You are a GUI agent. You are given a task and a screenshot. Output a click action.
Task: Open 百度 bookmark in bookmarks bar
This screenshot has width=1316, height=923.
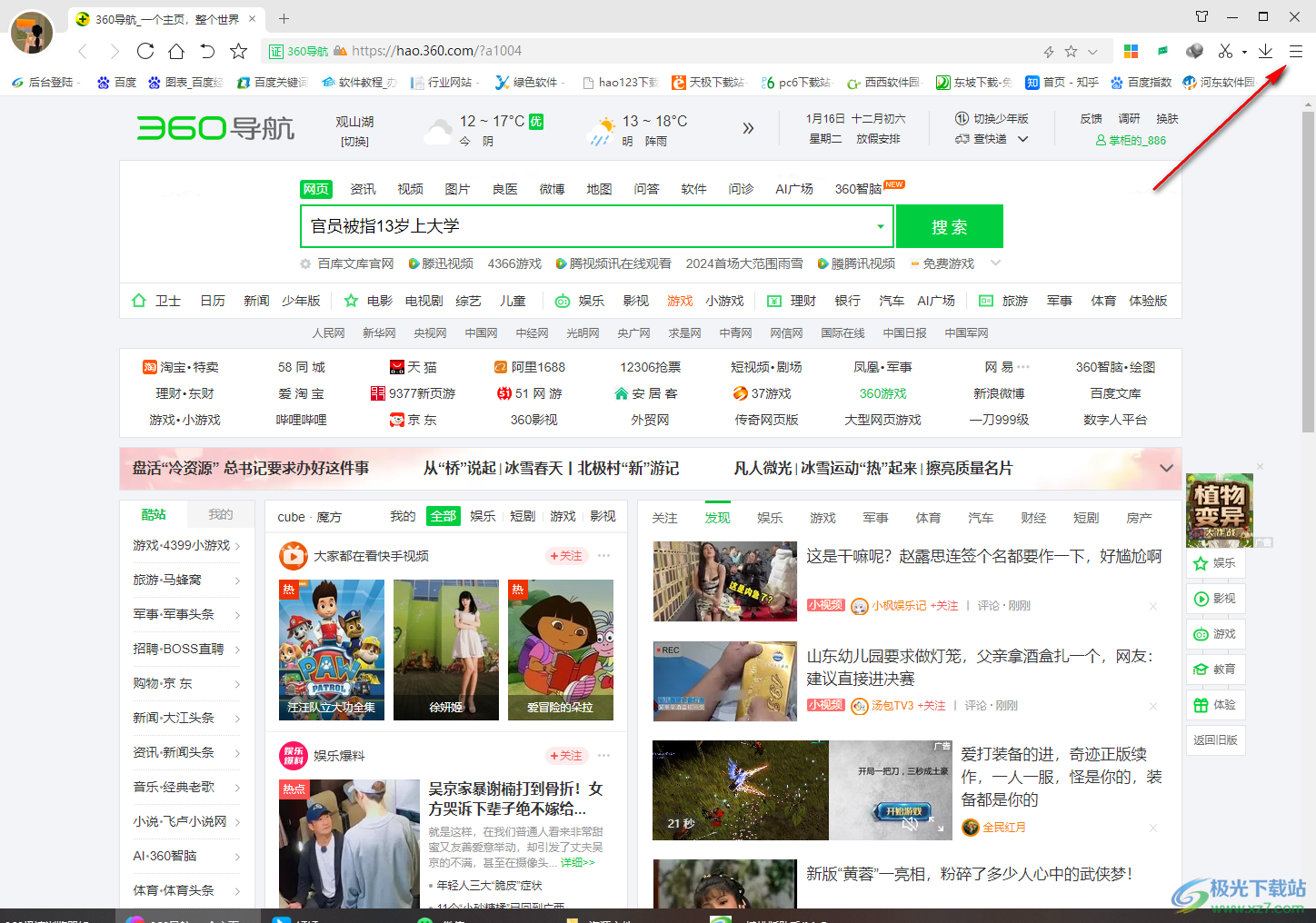[x=116, y=82]
